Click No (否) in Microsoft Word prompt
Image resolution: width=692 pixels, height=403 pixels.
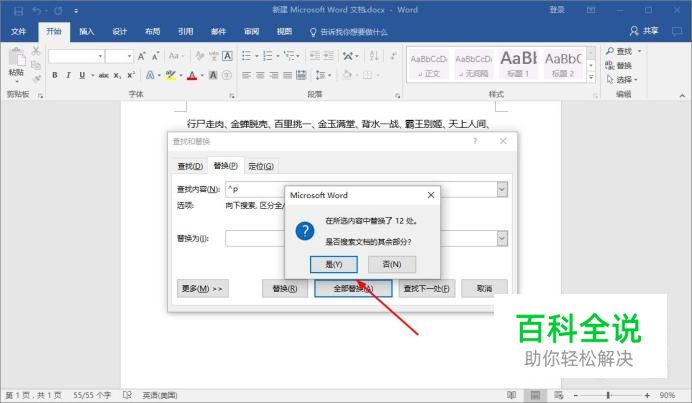coord(392,264)
